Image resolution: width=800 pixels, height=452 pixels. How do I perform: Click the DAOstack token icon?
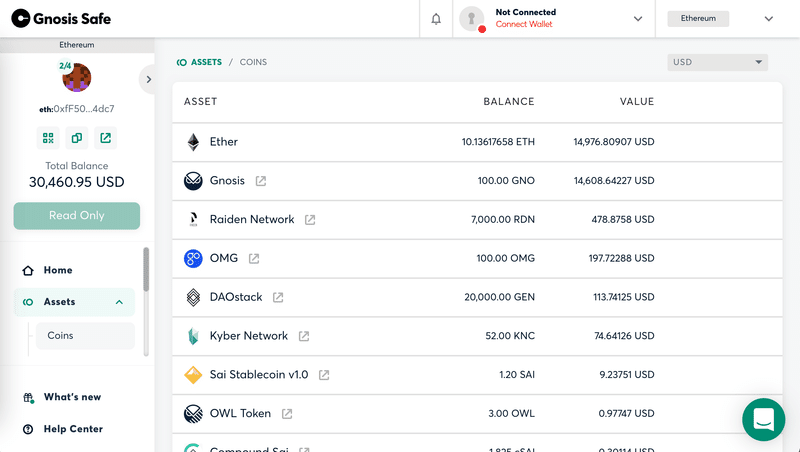193,297
